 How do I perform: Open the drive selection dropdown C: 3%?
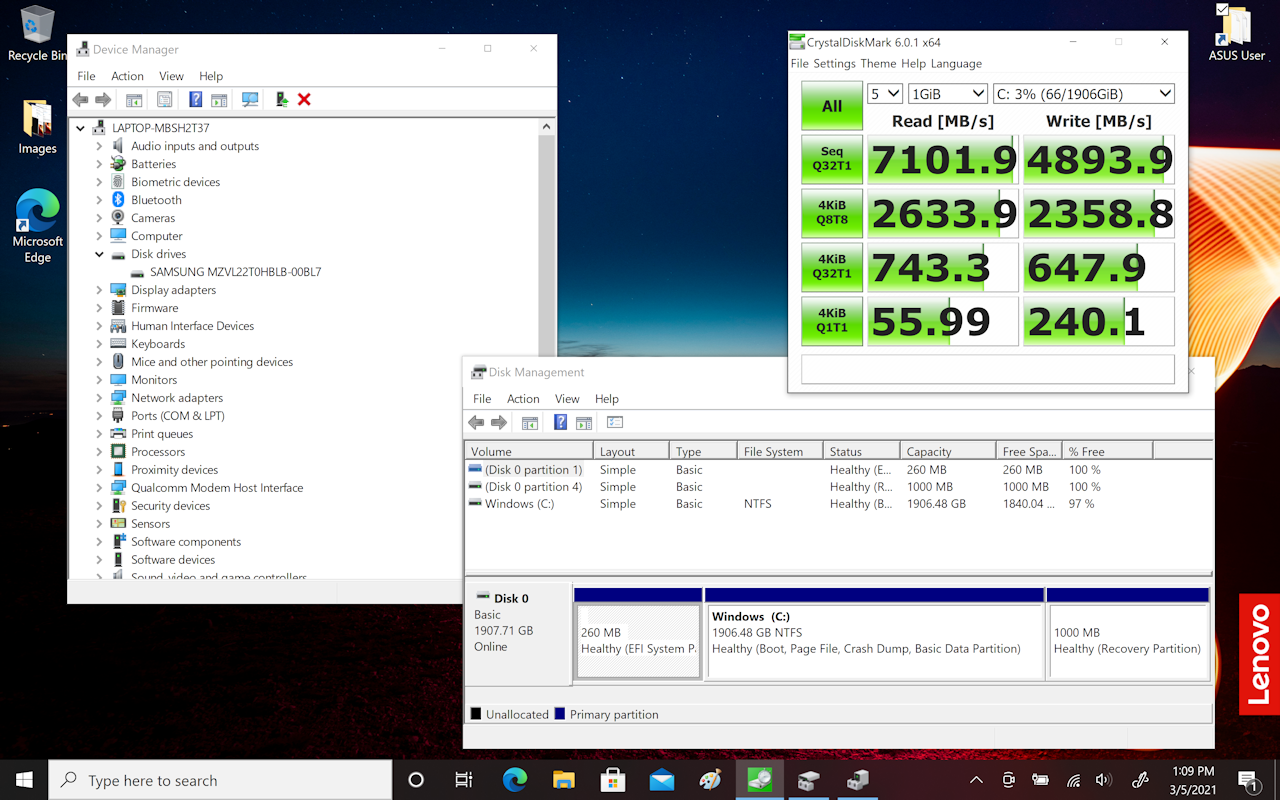pos(1084,94)
